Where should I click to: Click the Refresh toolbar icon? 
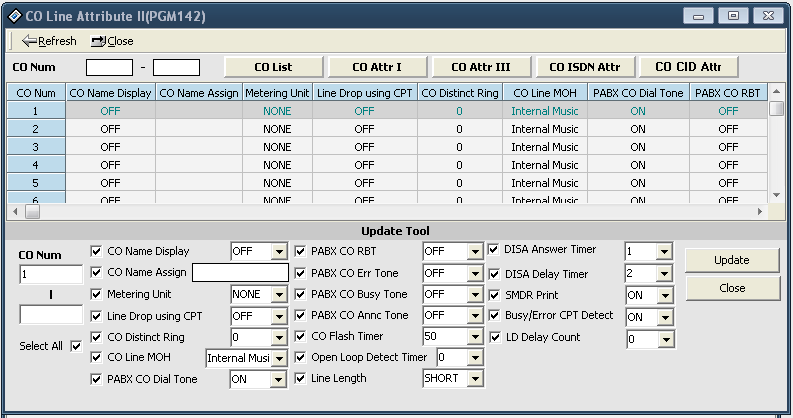[29, 41]
